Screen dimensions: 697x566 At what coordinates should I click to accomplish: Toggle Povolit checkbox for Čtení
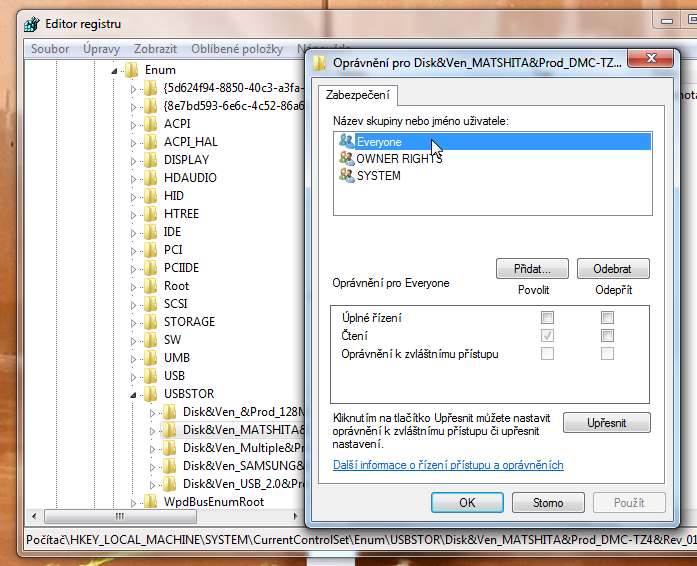pyautogui.click(x=547, y=336)
